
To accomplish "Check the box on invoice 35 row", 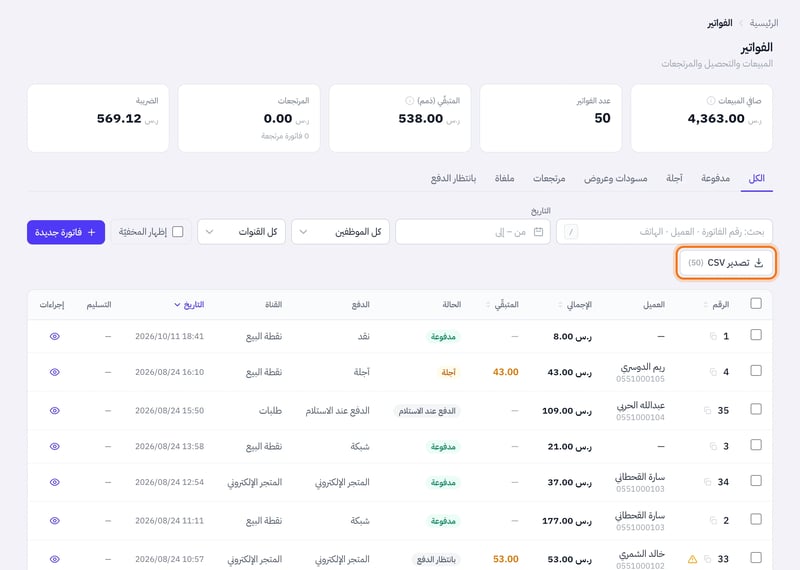I will pyautogui.click(x=756, y=409).
